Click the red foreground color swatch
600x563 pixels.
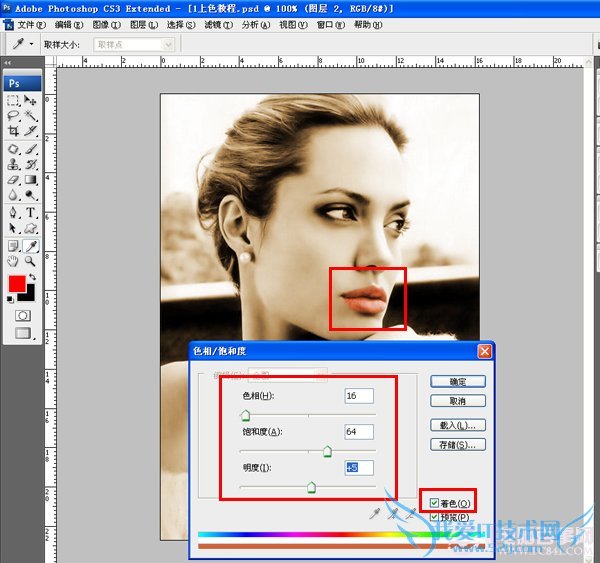tap(17, 284)
